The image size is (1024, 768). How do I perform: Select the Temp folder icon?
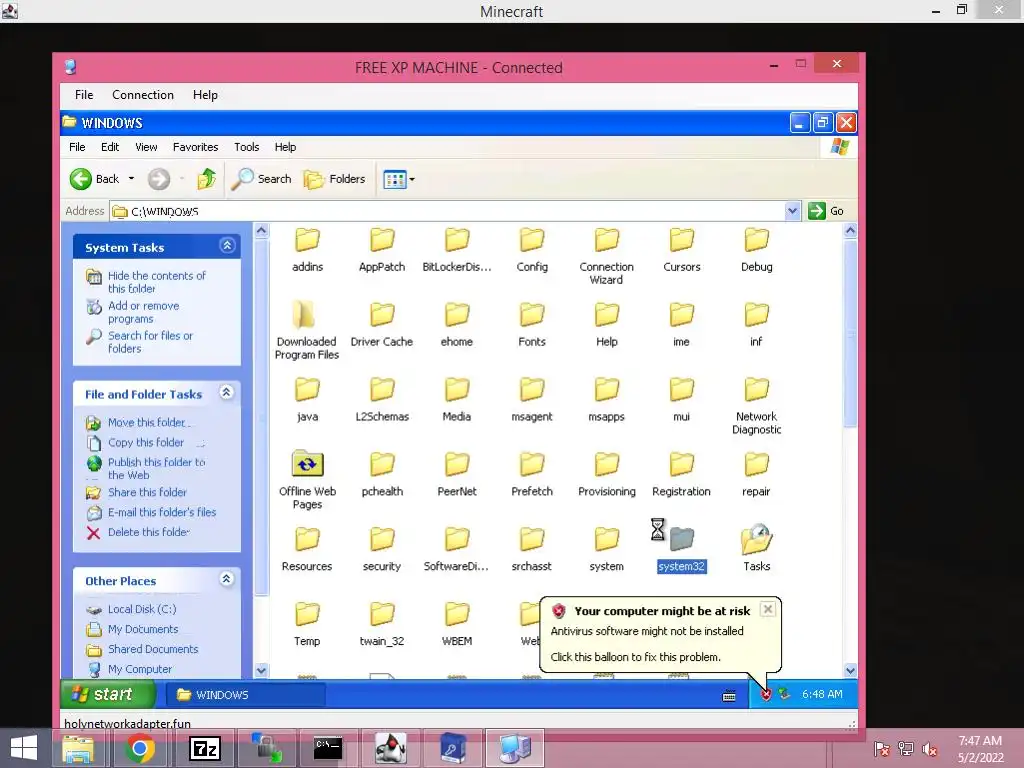tap(307, 615)
